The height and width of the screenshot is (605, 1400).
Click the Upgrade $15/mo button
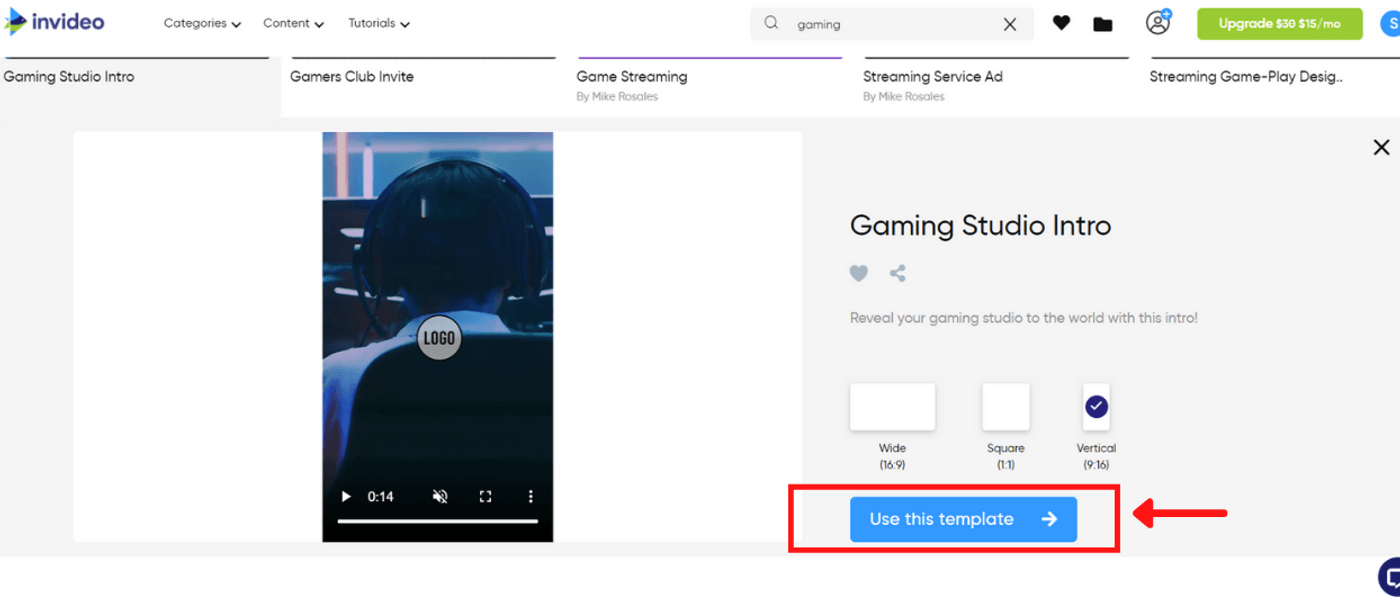coord(1279,22)
